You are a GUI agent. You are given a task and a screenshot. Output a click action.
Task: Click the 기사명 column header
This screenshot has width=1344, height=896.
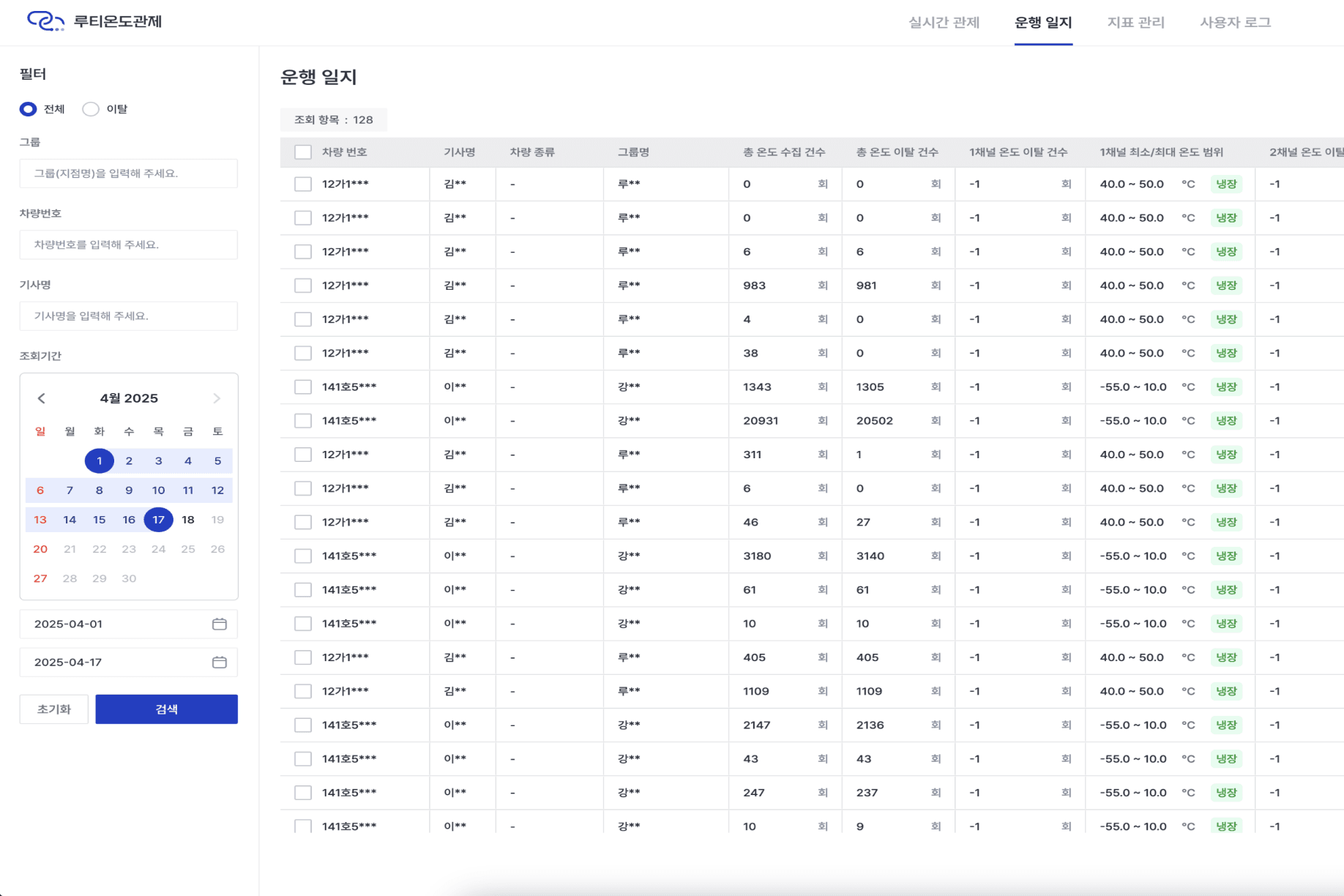click(460, 152)
